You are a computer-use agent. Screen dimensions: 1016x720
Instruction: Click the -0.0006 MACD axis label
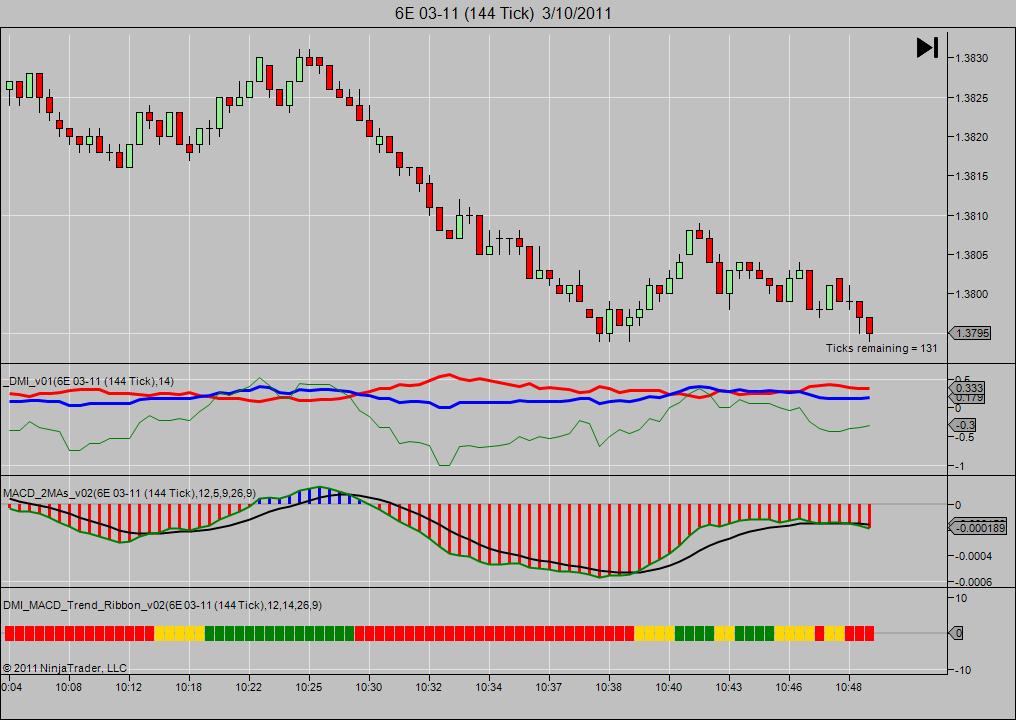coord(974,582)
